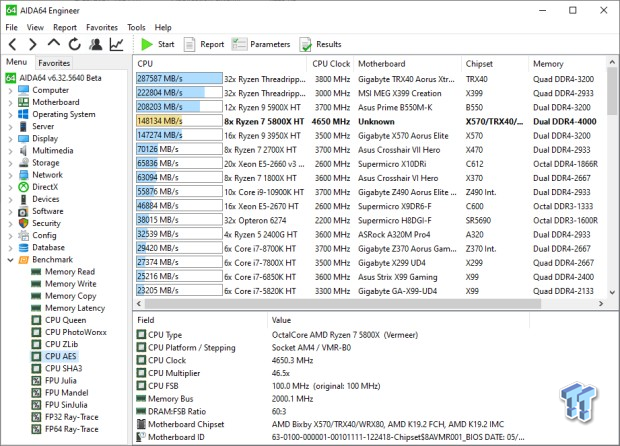Open CPU PhotoWorxx benchmark
This screenshot has width=620, height=446.
coord(76,333)
